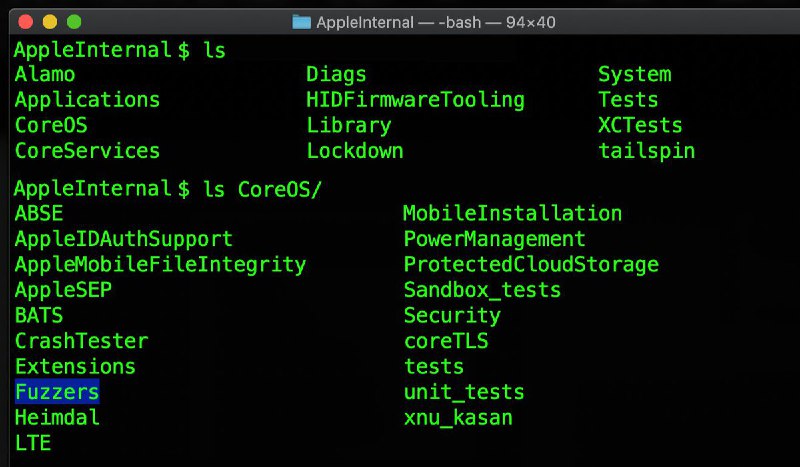Click the AppleInternal window title text

[436, 22]
